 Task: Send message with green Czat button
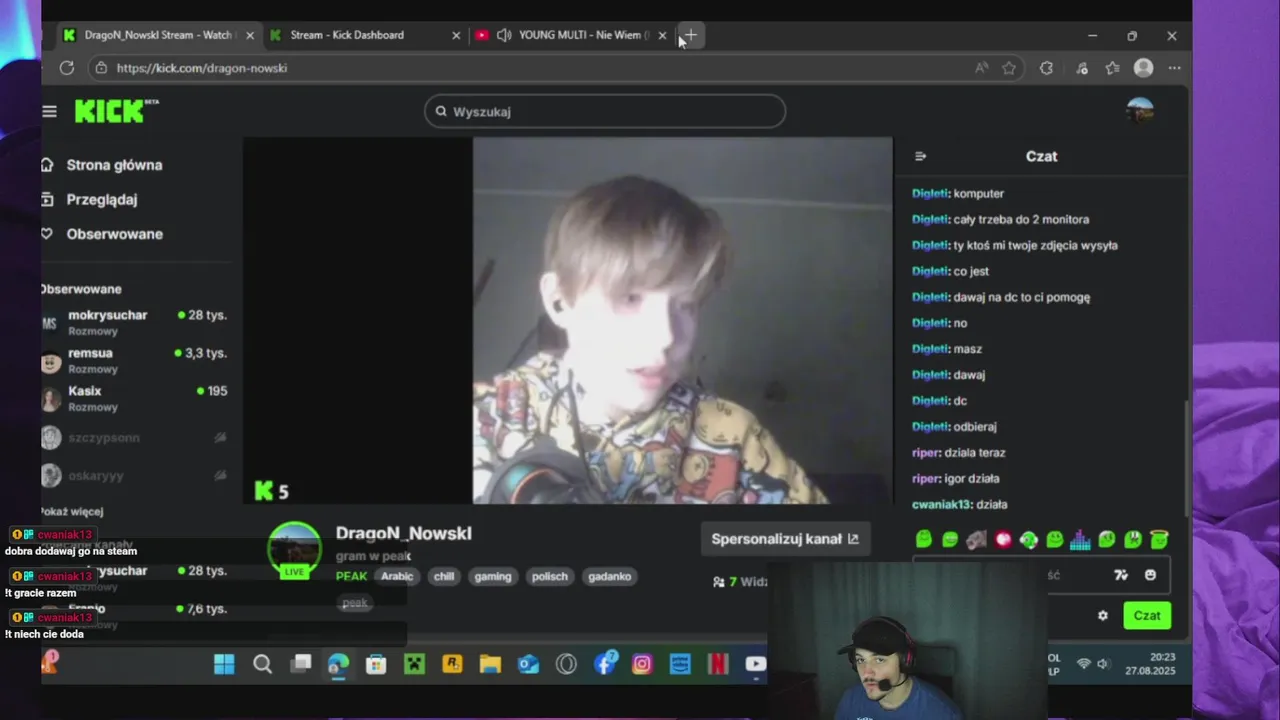[1146, 616]
